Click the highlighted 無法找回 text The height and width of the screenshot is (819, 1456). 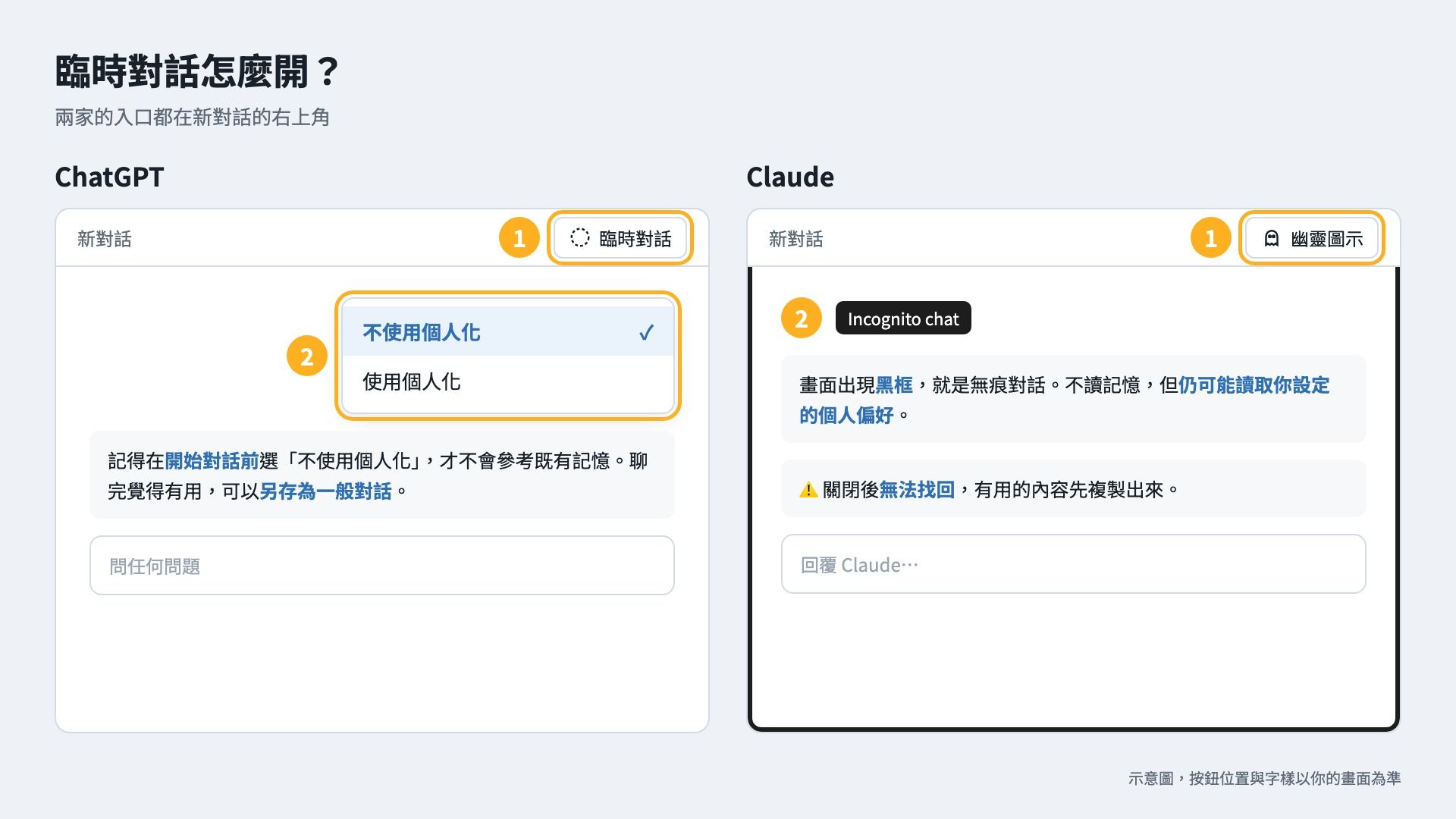coord(917,490)
